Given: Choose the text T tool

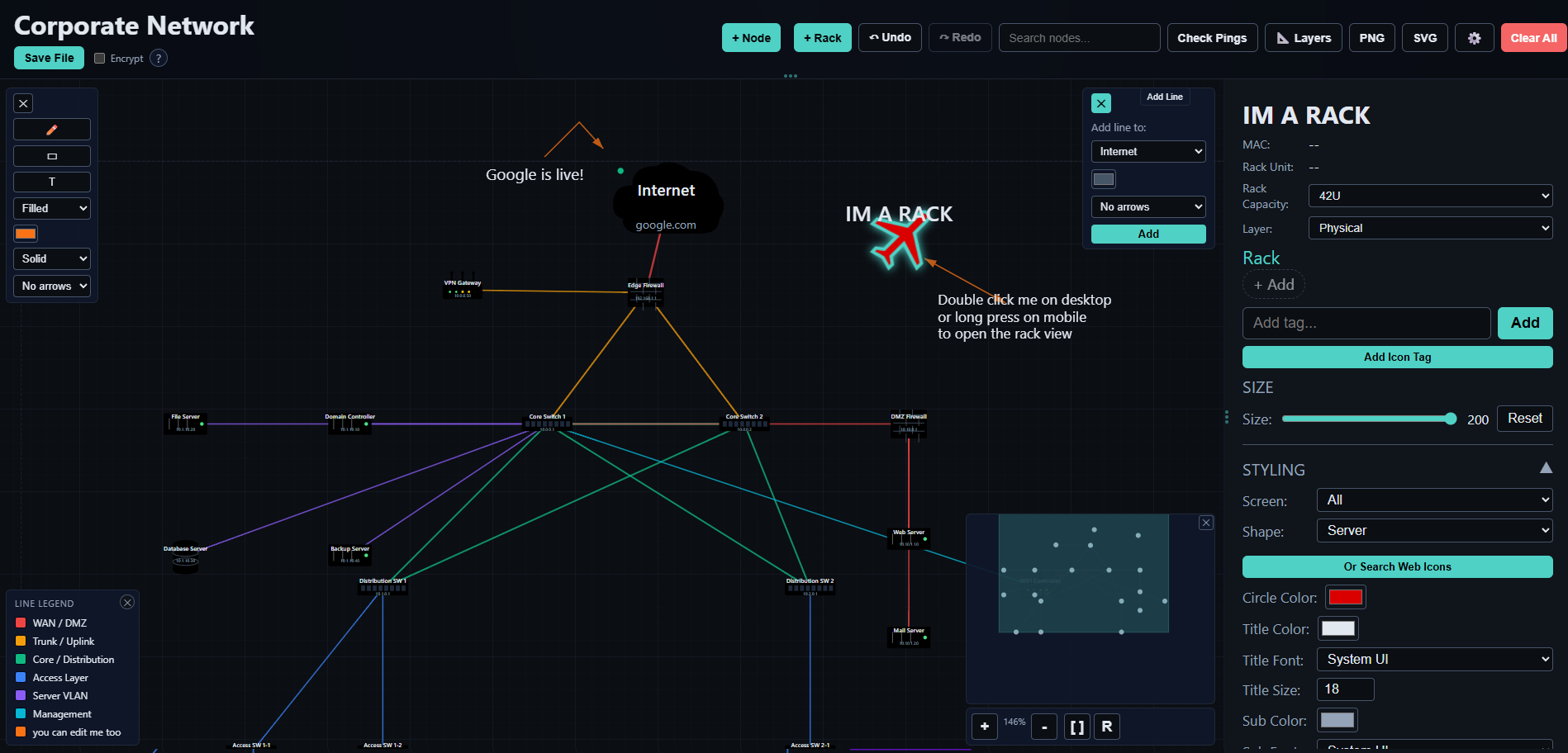Looking at the screenshot, I should [x=52, y=182].
